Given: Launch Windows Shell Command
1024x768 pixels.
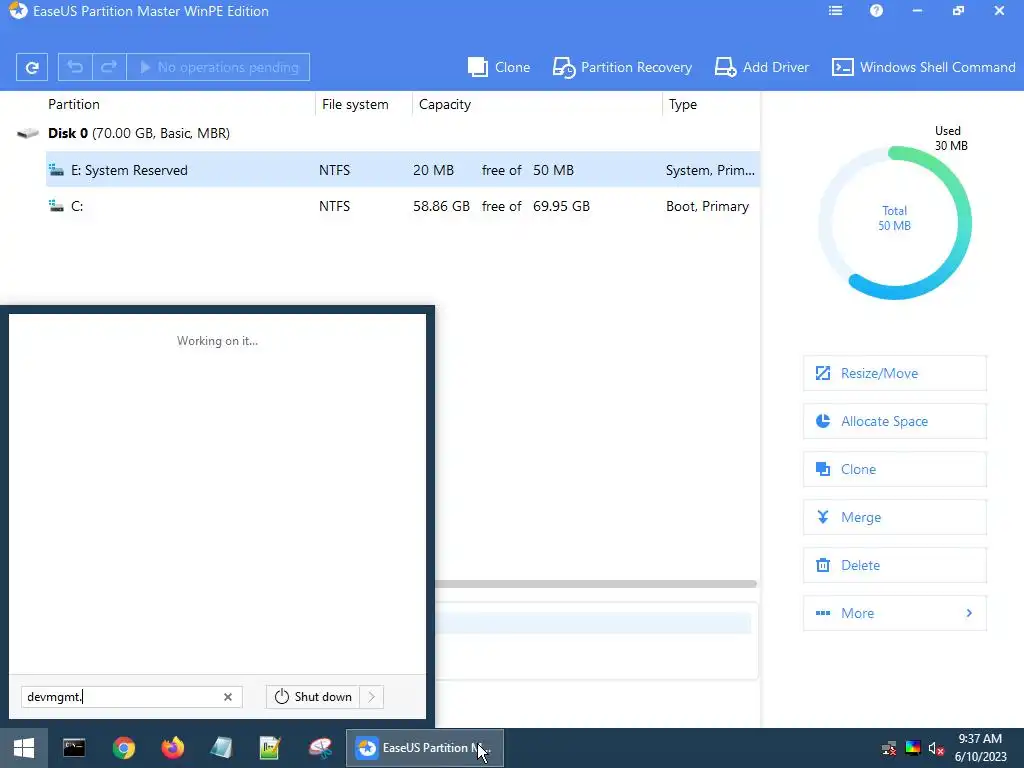Looking at the screenshot, I should 923,67.
